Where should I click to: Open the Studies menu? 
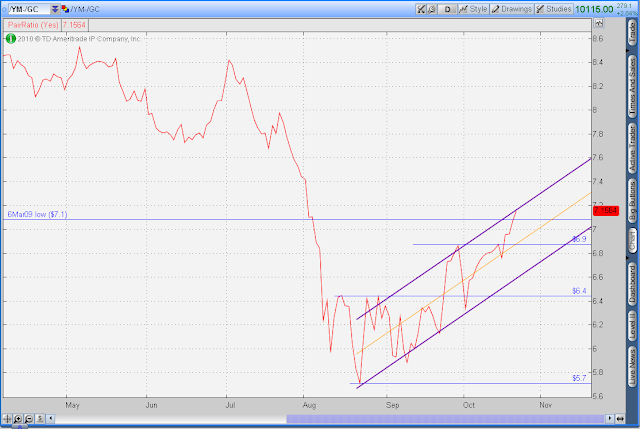(554, 9)
